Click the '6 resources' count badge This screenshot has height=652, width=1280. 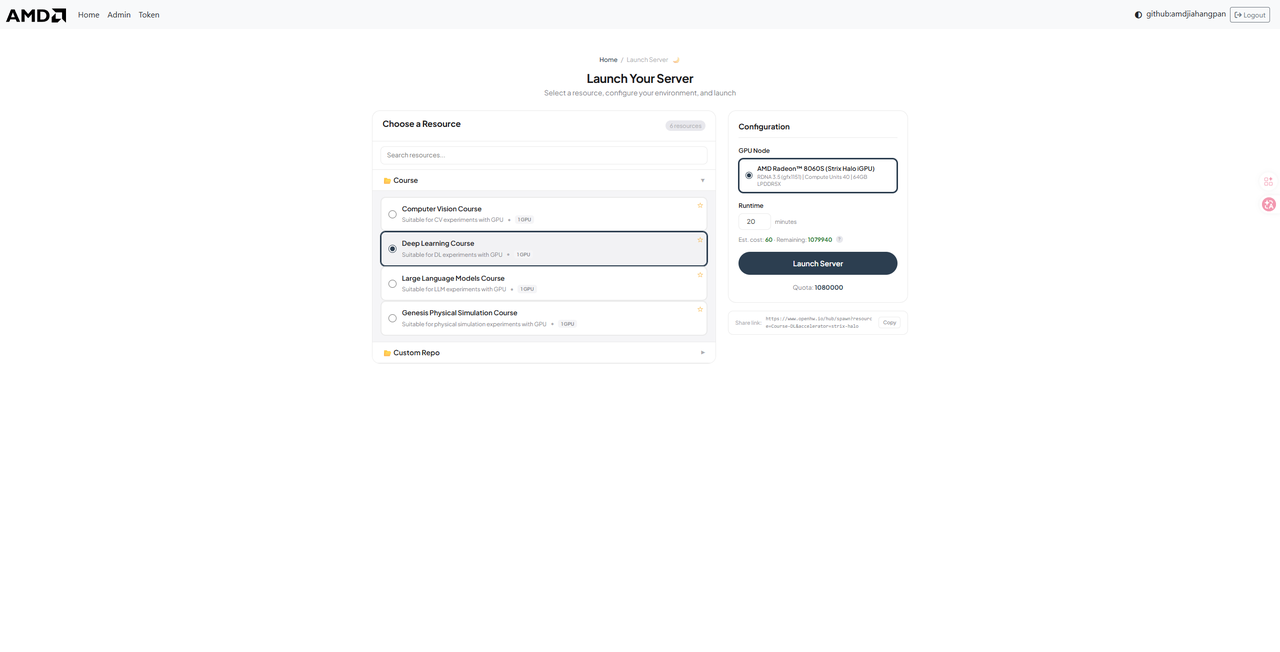pyautogui.click(x=685, y=126)
